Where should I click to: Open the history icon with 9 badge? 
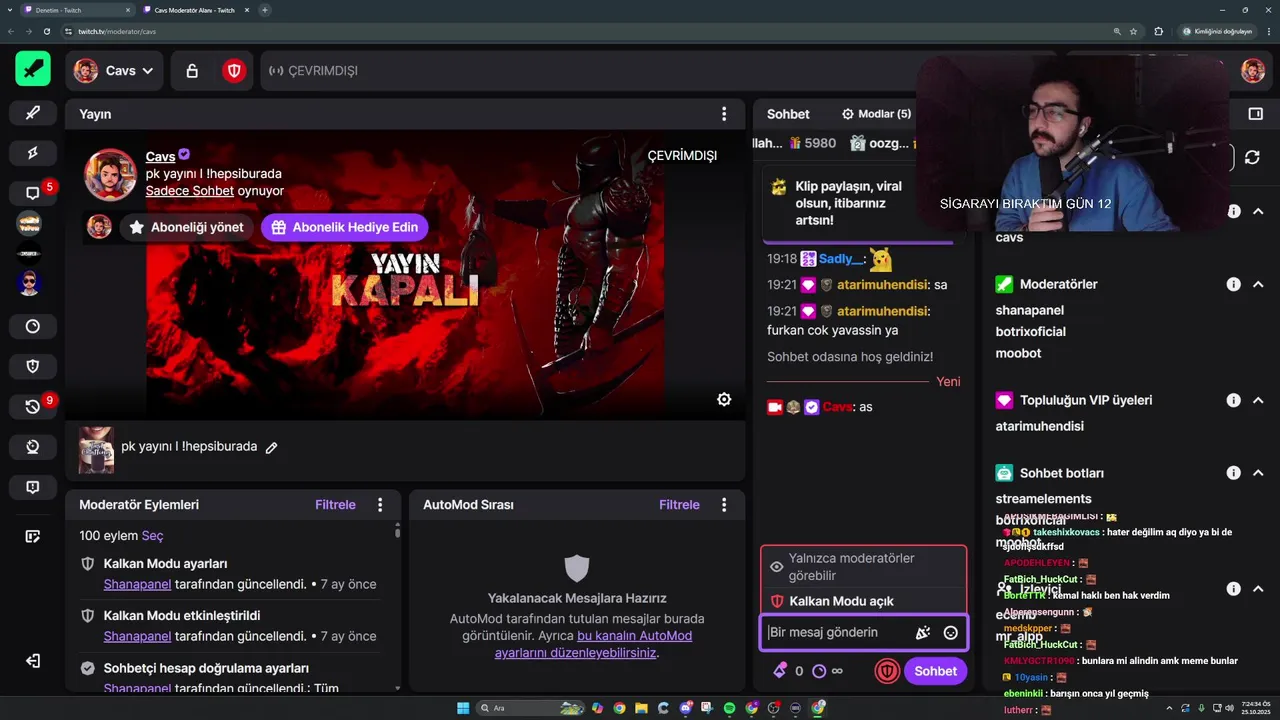point(32,407)
